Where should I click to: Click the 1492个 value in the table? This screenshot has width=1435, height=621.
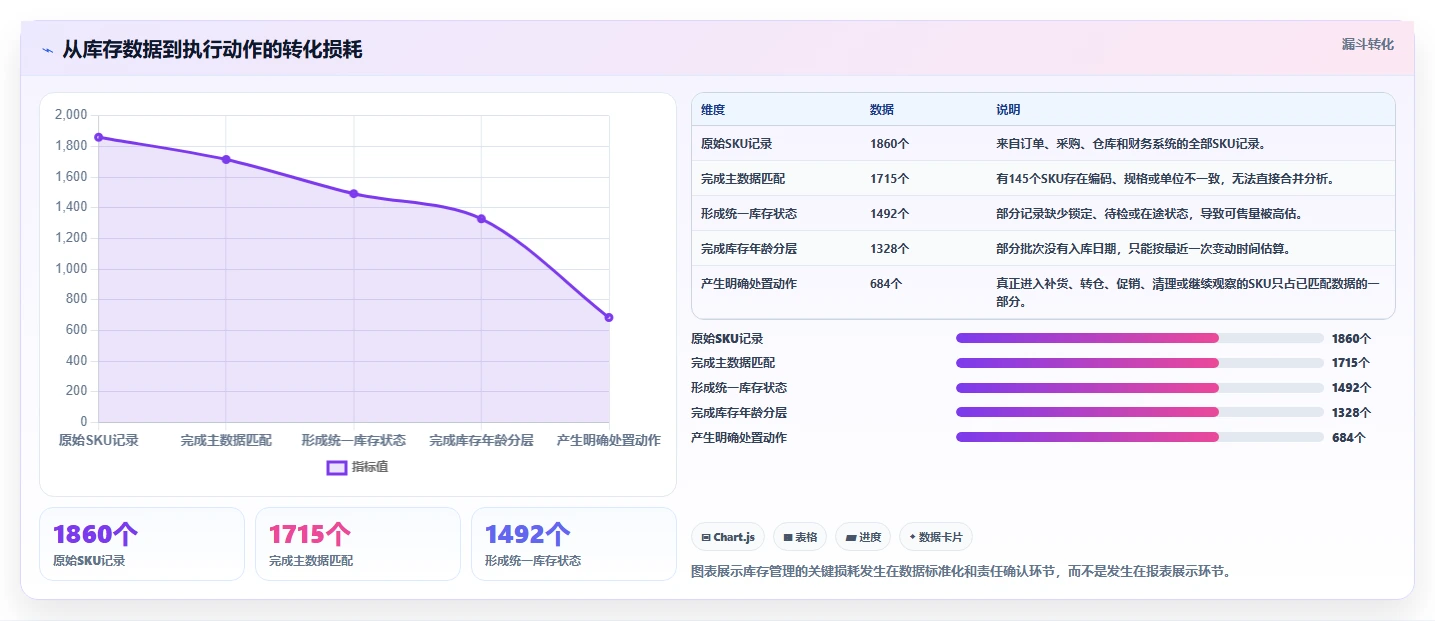(889, 213)
